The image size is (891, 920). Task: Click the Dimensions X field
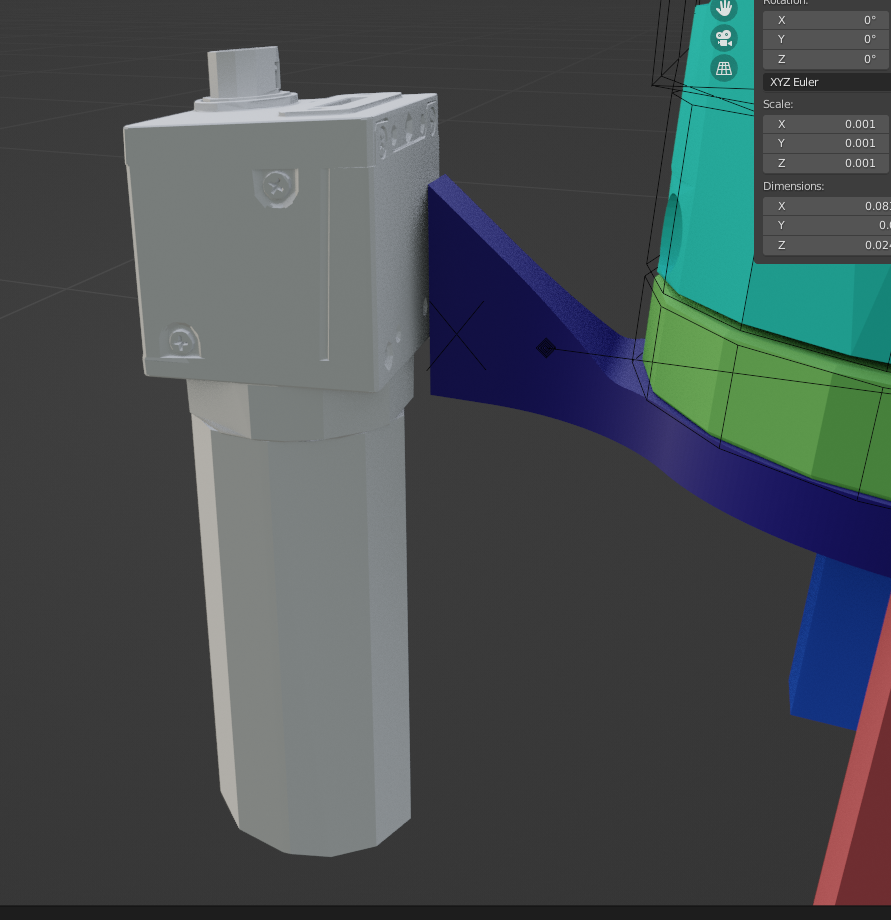click(826, 205)
